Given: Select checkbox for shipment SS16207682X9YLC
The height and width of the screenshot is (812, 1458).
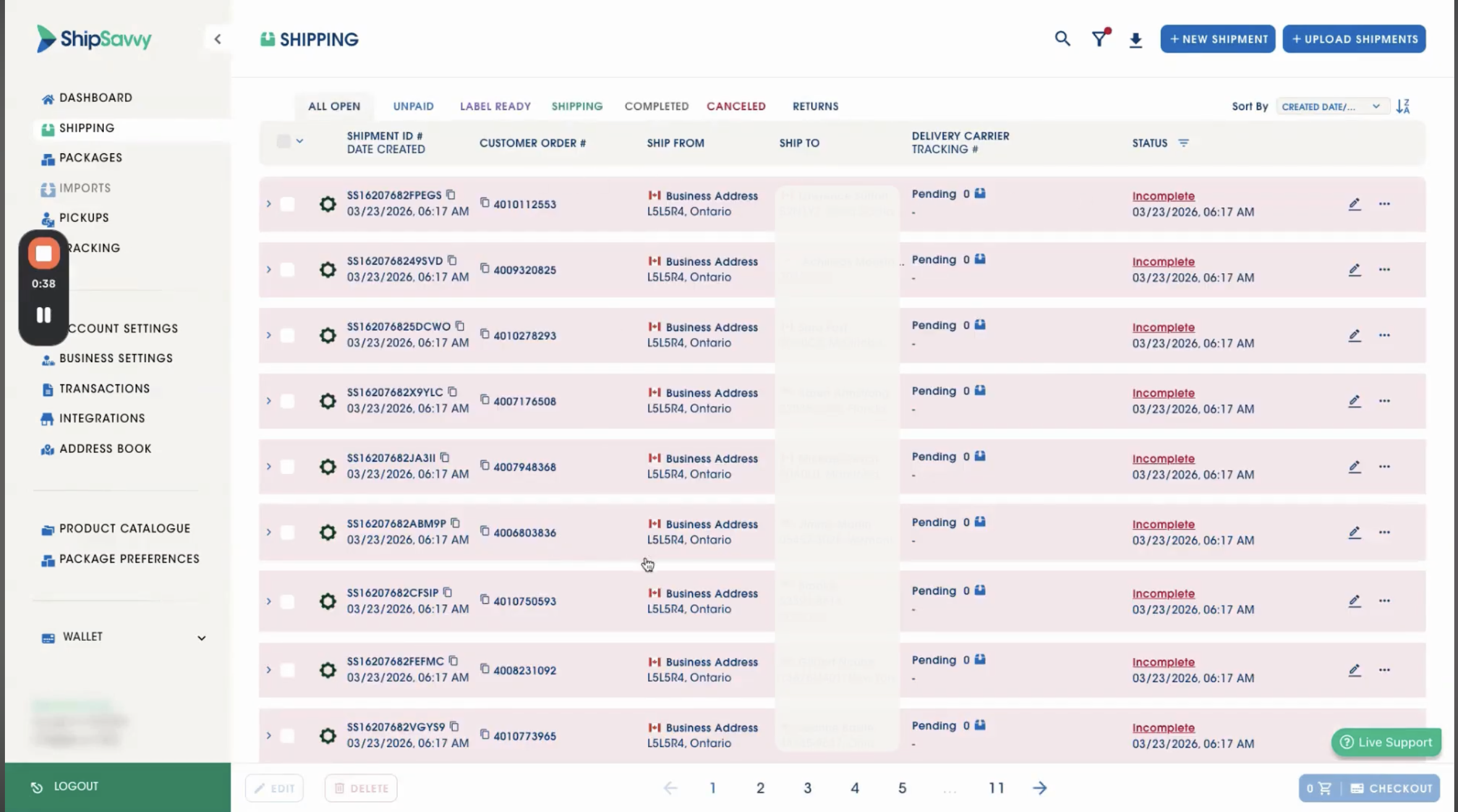Looking at the screenshot, I should [288, 401].
